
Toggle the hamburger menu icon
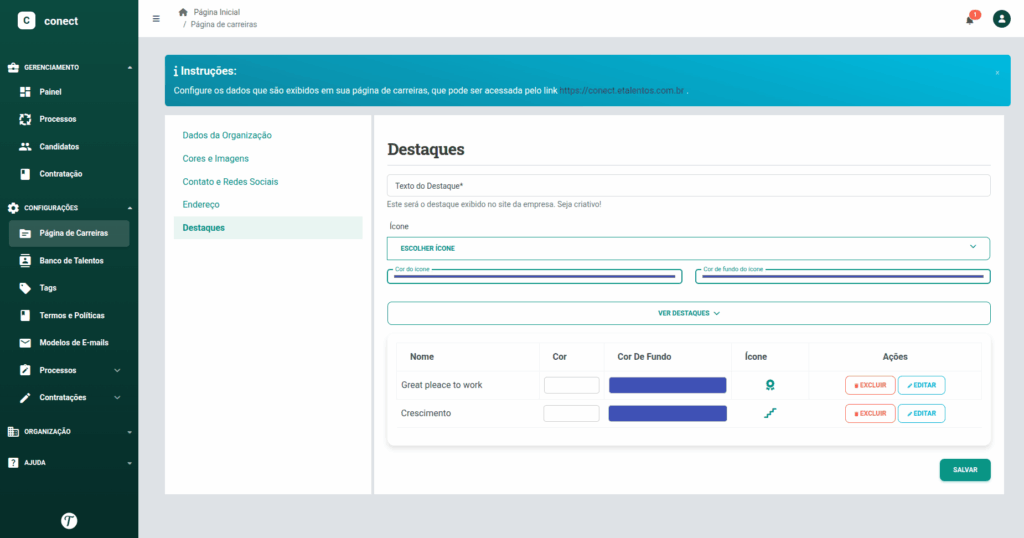(156, 19)
